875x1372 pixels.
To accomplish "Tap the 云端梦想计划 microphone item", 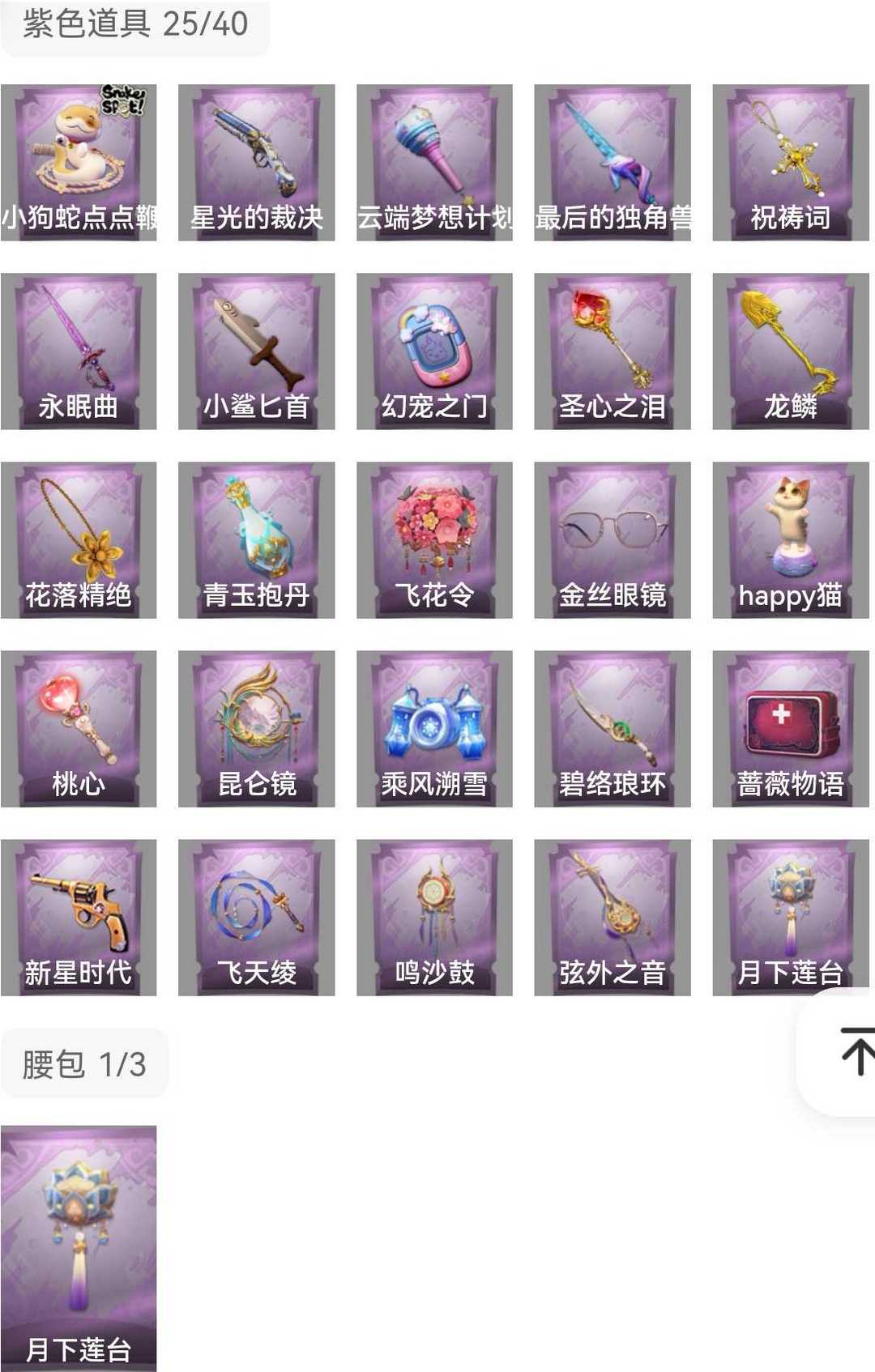I will (x=434, y=162).
